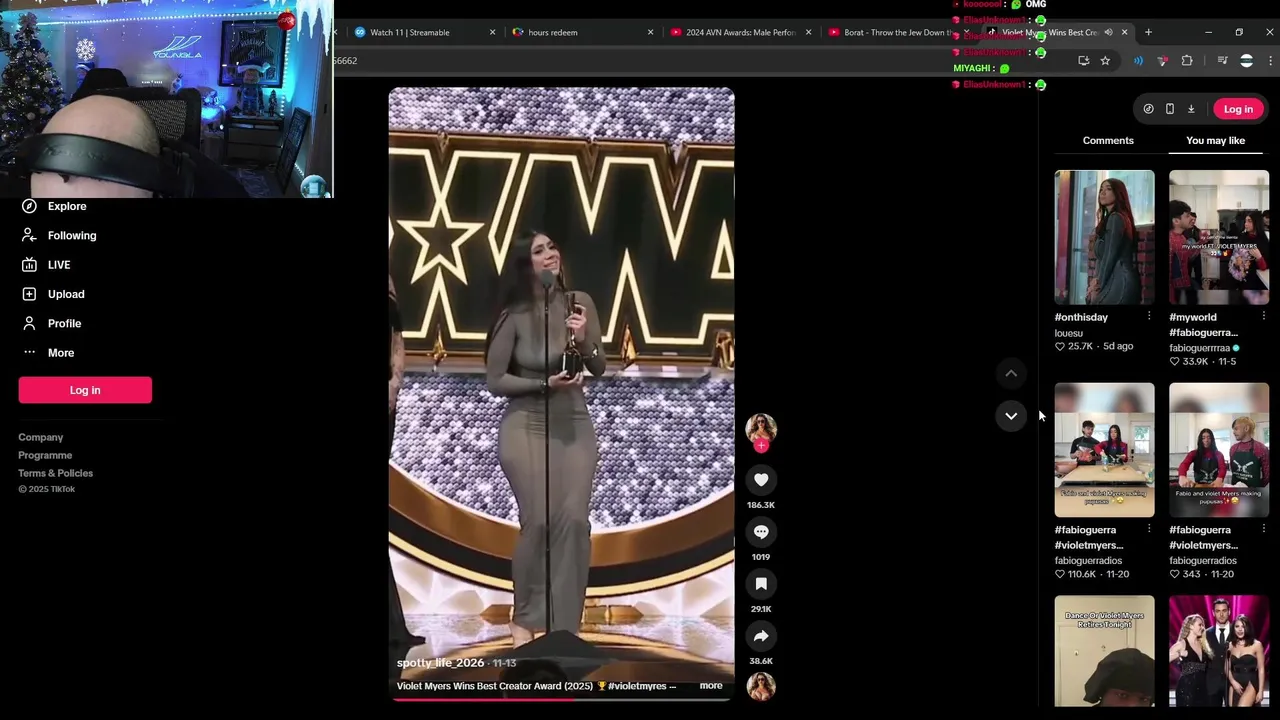Image resolution: width=1280 pixels, height=720 pixels.
Task: Expand the video caption with 'more'
Action: click(710, 686)
